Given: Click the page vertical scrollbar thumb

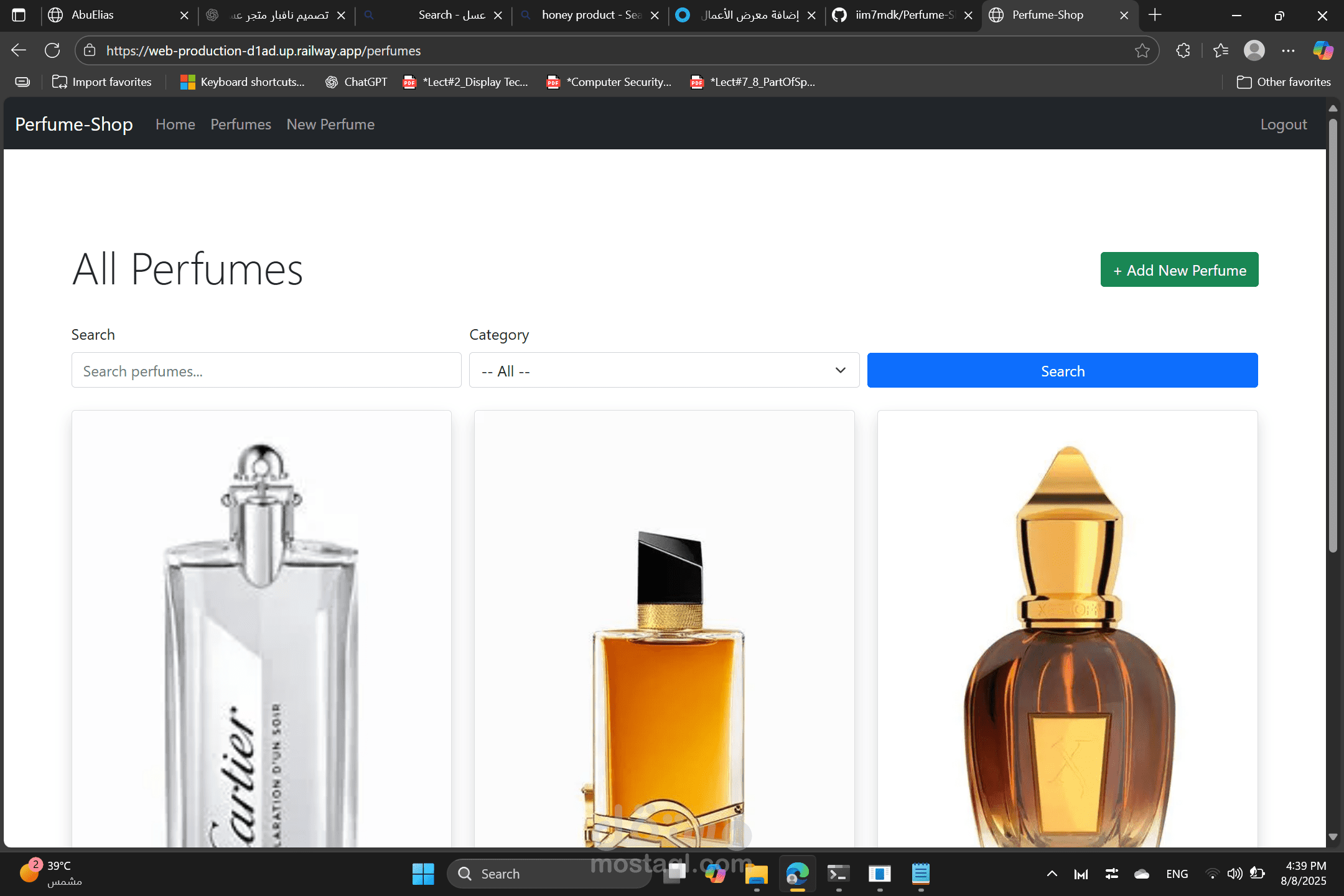Looking at the screenshot, I should click(x=1333, y=336).
